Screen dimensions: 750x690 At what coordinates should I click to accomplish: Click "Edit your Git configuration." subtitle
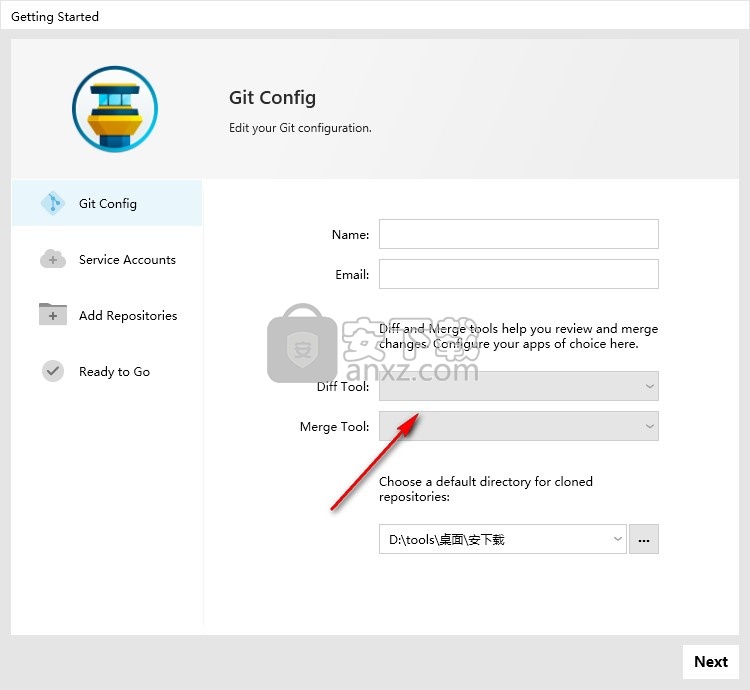tap(300, 128)
